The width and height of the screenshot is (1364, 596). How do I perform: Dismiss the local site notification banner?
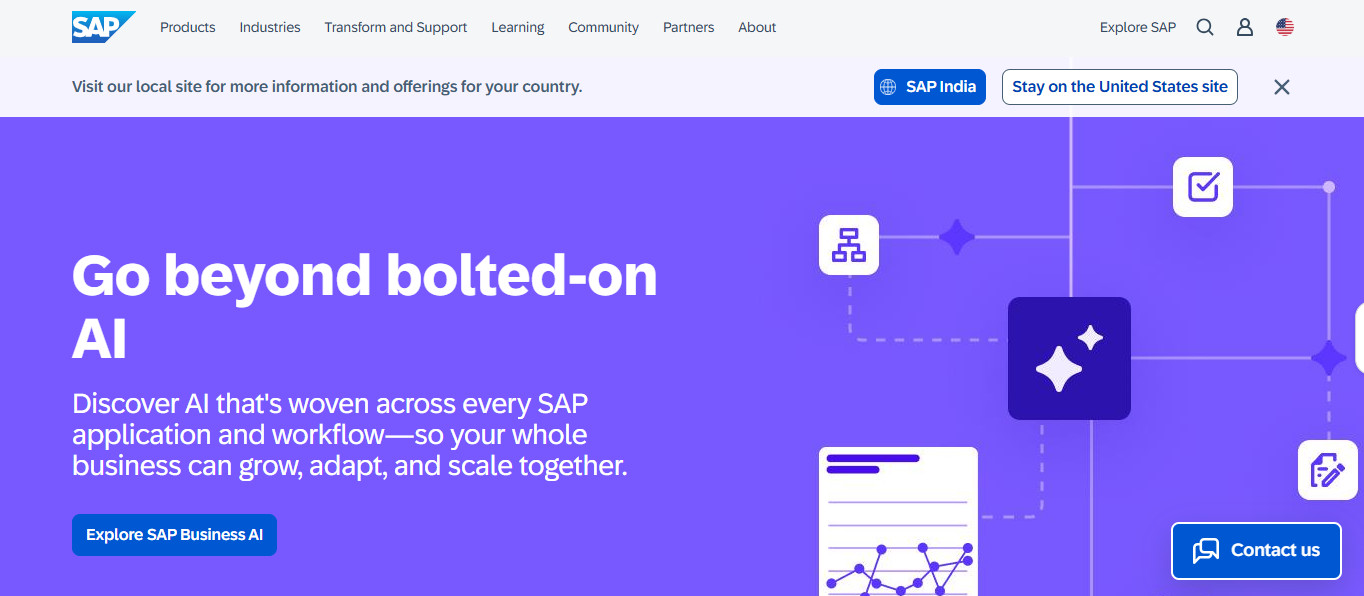(1282, 87)
